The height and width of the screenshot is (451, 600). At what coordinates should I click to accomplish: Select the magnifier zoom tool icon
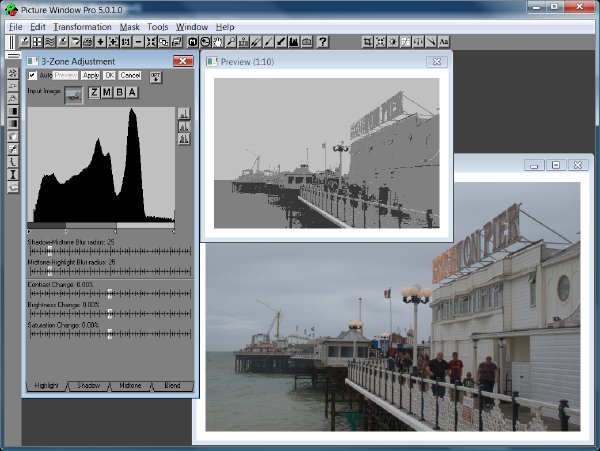tap(231, 42)
